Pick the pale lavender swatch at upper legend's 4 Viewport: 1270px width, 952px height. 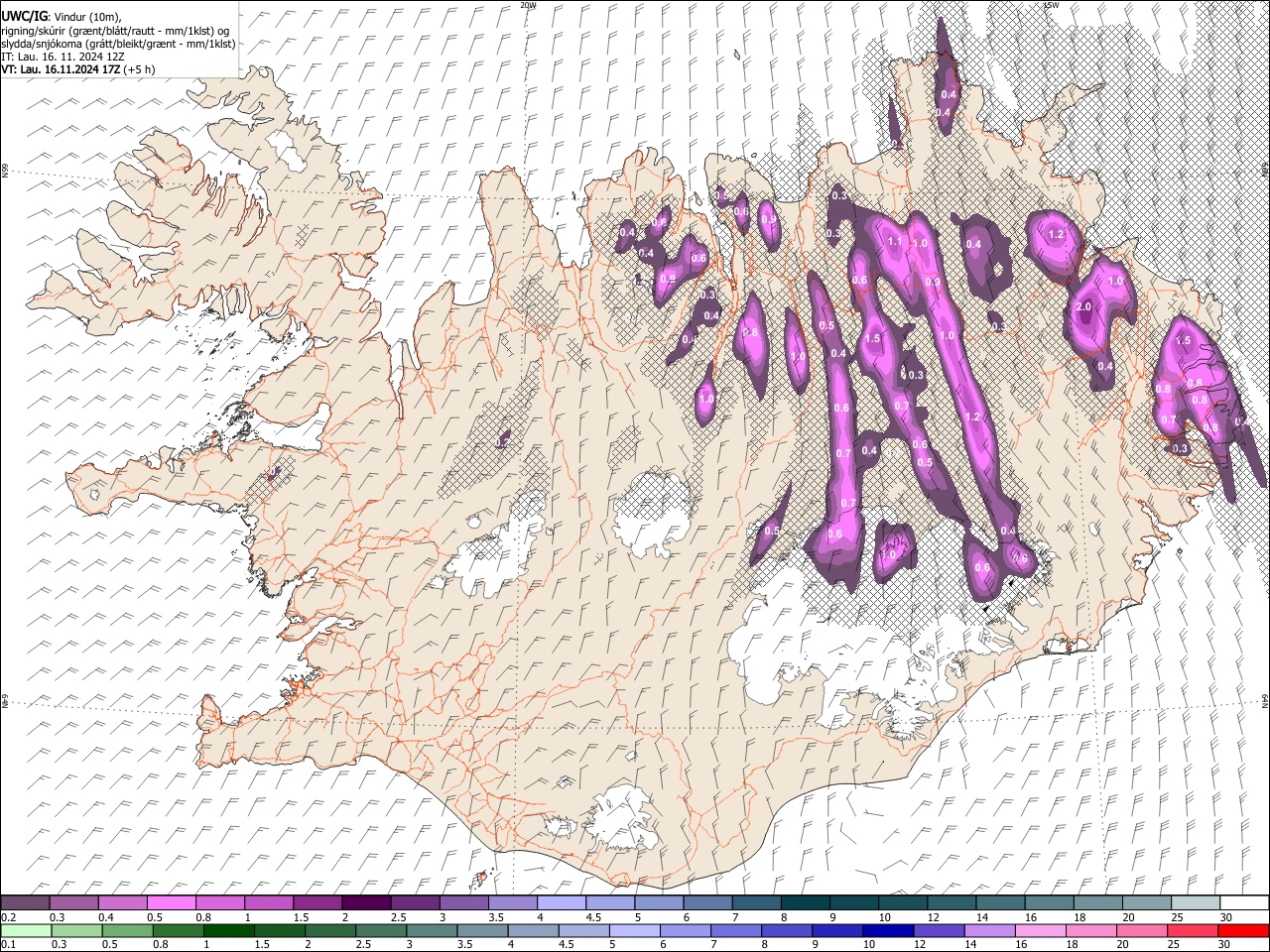click(x=560, y=903)
